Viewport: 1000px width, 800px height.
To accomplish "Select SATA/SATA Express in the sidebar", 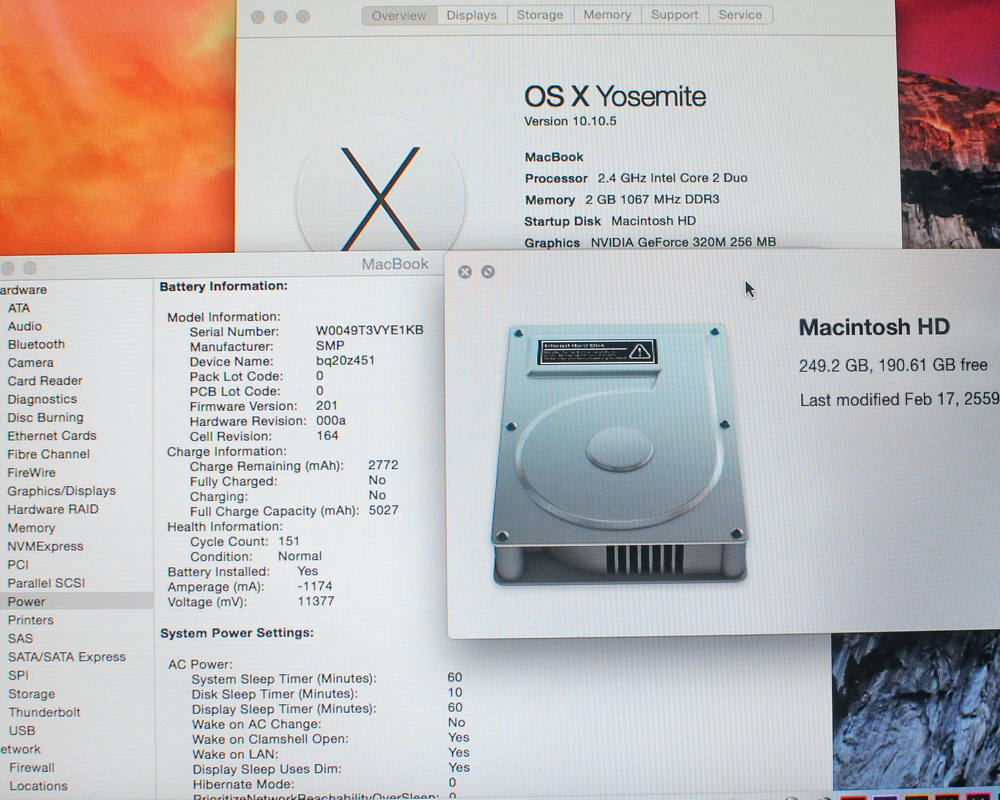I will click(66, 657).
